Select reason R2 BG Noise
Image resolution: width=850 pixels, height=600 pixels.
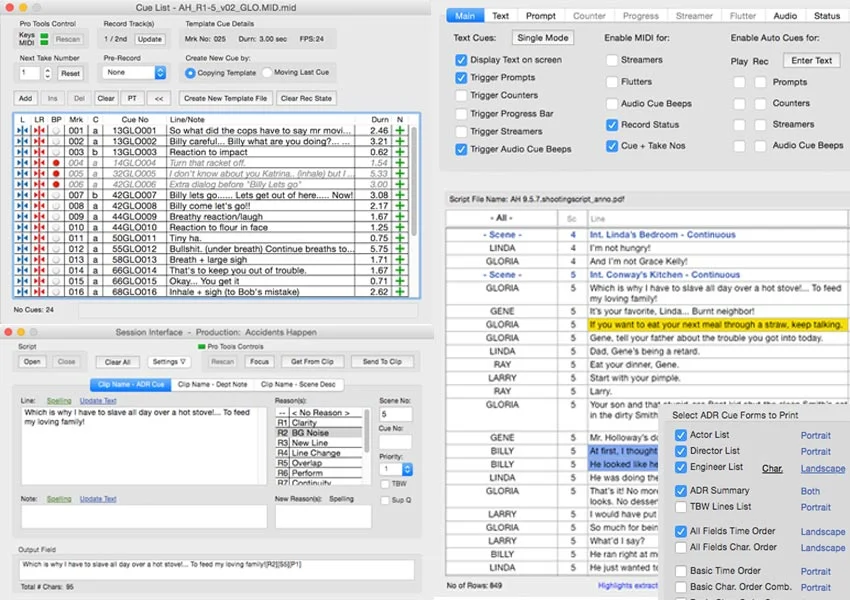tap(319, 433)
